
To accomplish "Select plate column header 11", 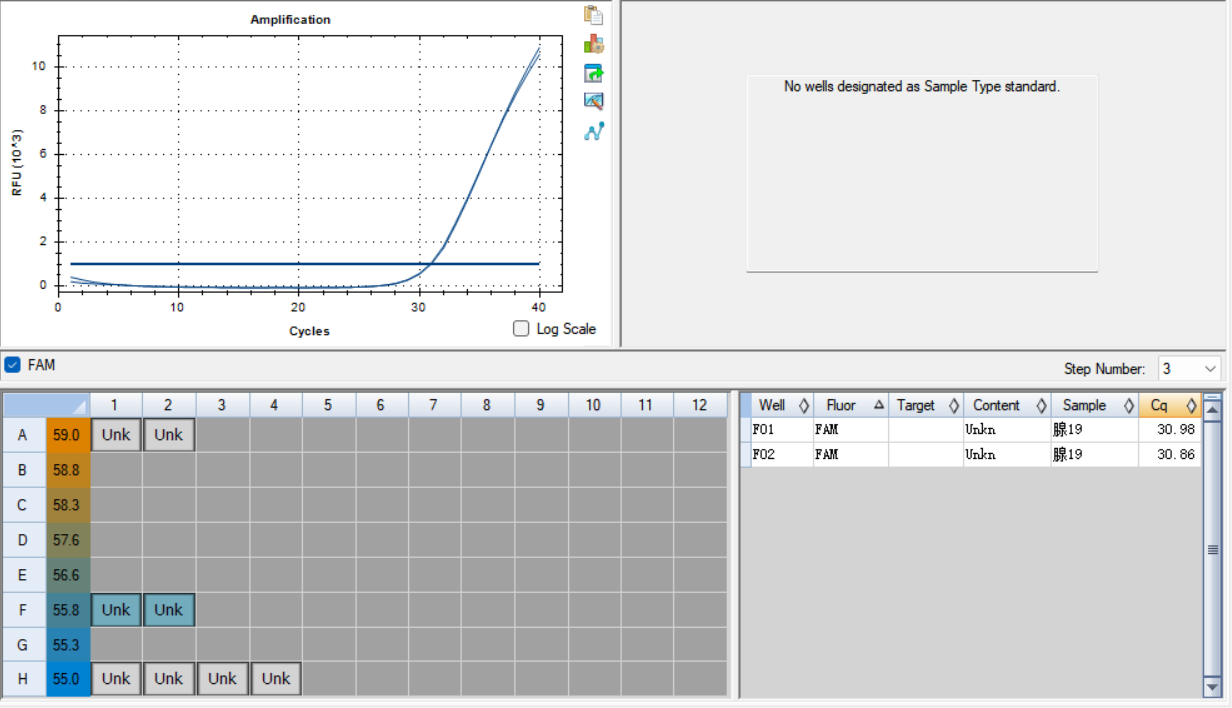I will [646, 405].
